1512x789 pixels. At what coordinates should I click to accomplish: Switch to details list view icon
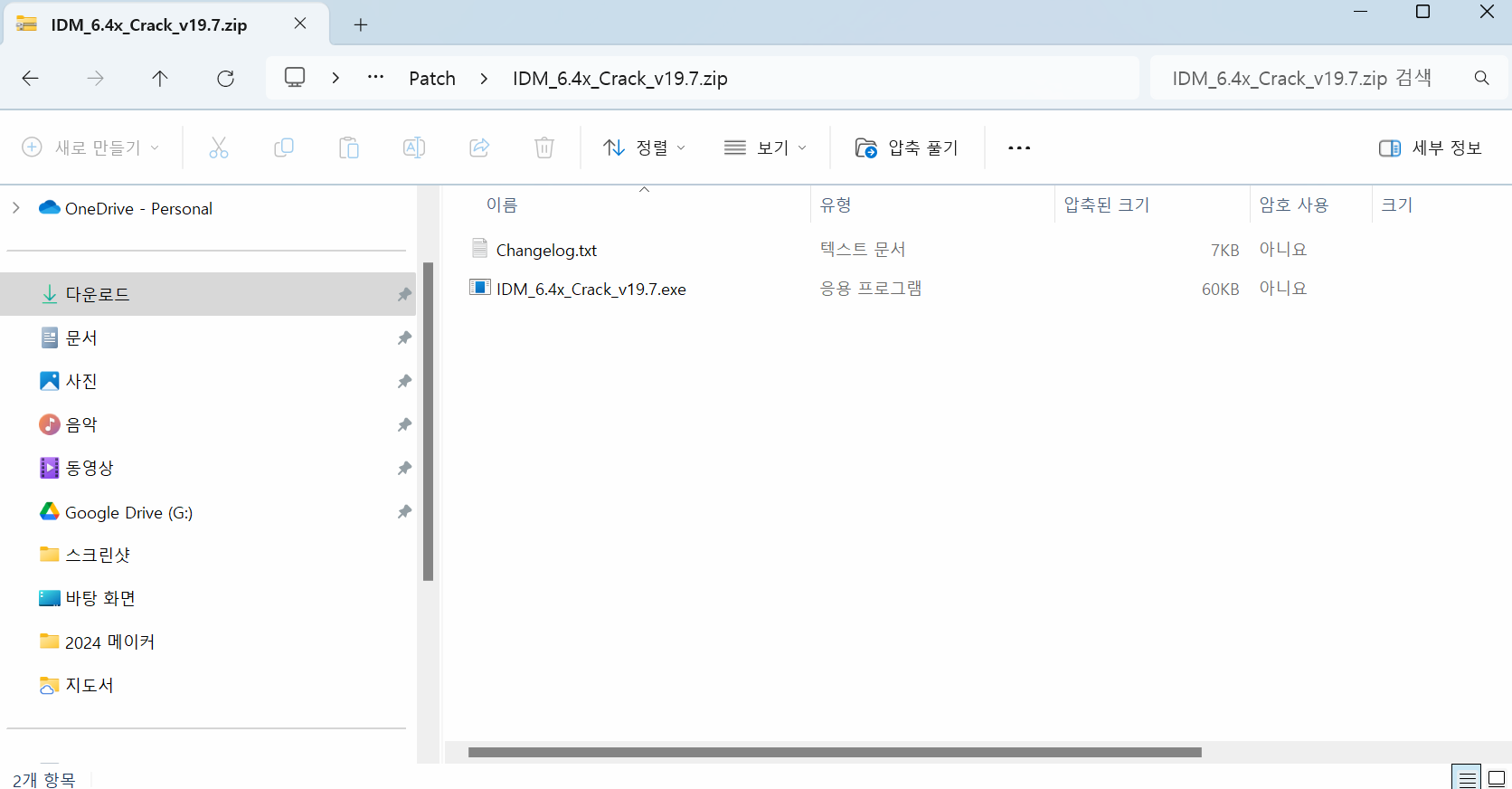click(x=1467, y=777)
